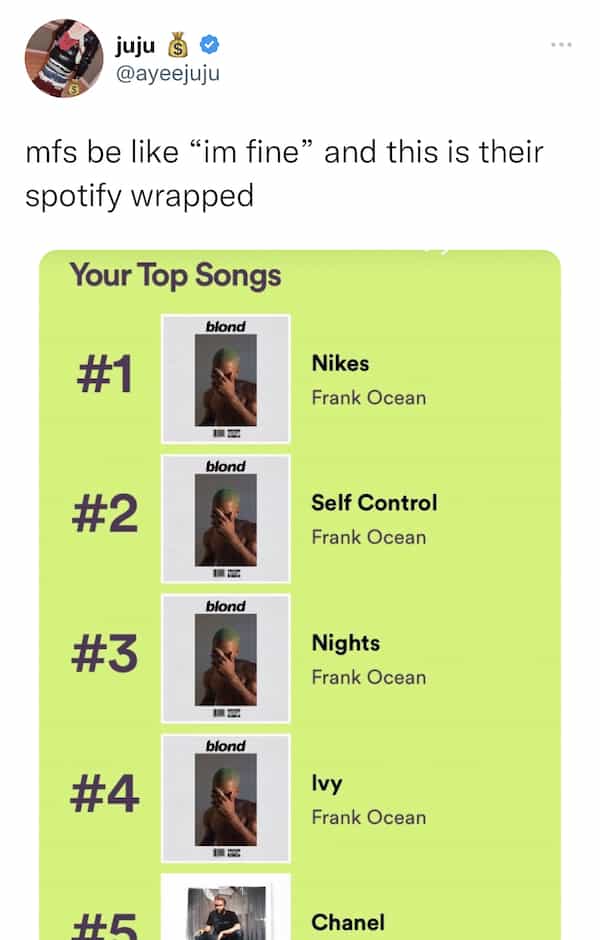Click the money bag emoji in username
Viewport: 600px width, 940px height.
(x=178, y=44)
